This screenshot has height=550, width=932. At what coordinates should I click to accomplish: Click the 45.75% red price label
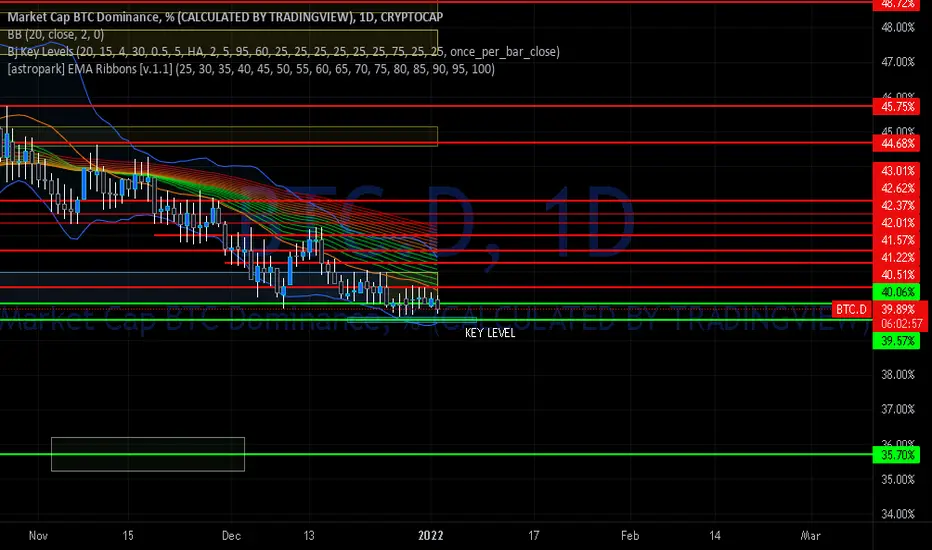coord(896,107)
